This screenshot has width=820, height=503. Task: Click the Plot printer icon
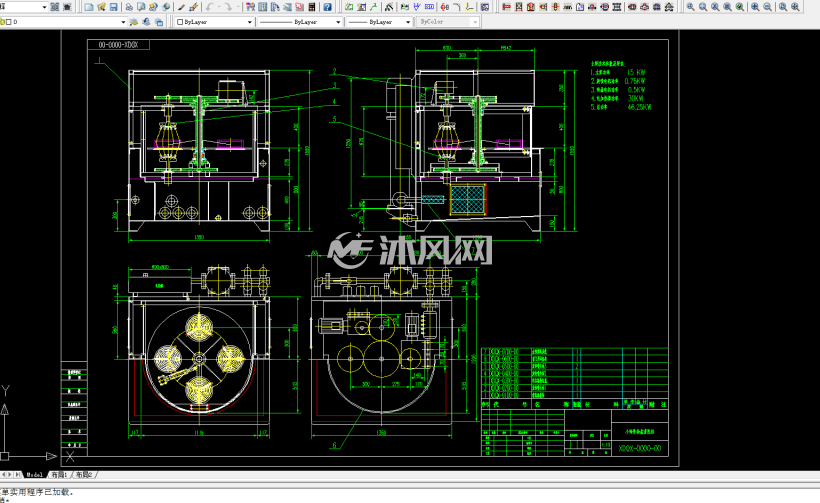[x=129, y=7]
